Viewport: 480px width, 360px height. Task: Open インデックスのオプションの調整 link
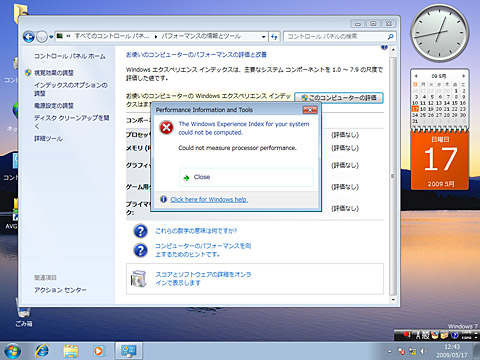point(71,89)
